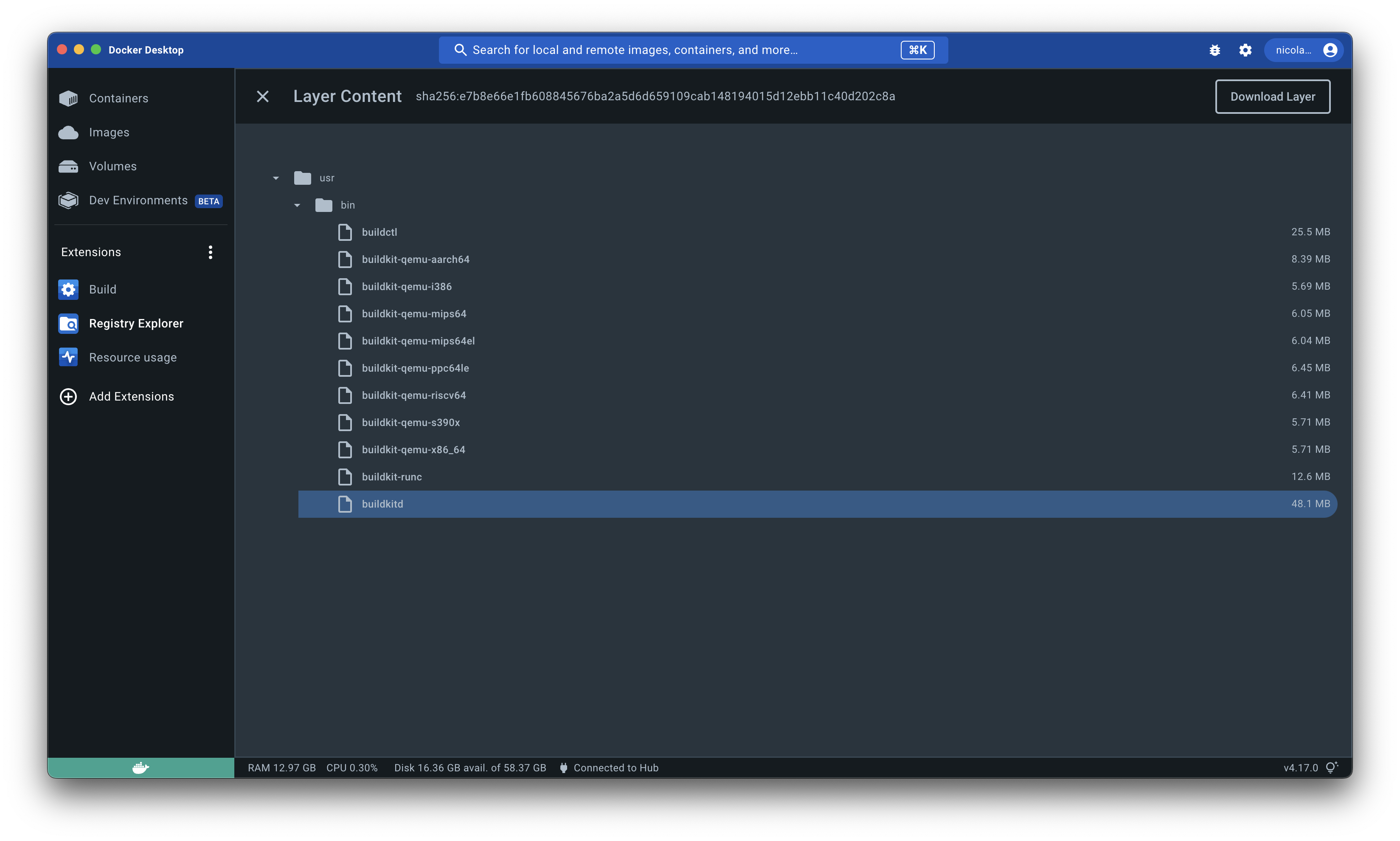
Task: Go to Images section
Action: coord(109,133)
